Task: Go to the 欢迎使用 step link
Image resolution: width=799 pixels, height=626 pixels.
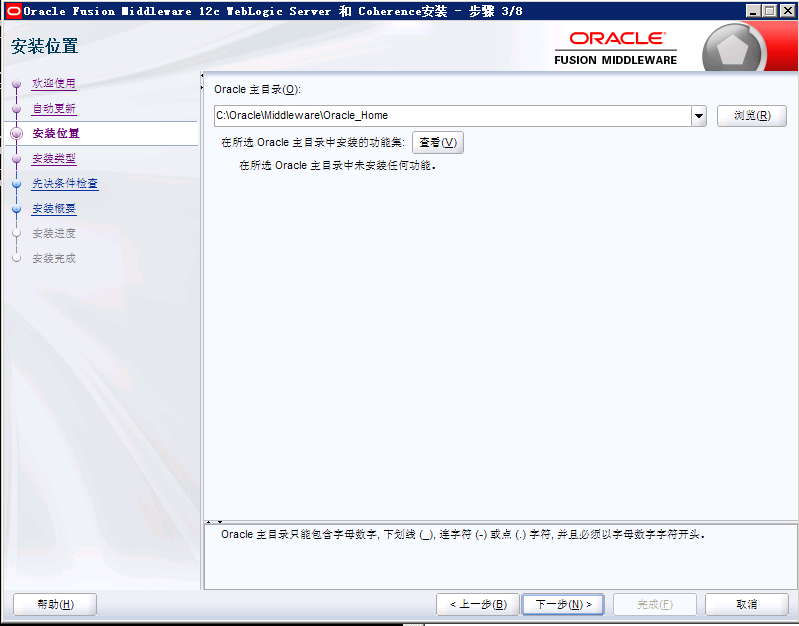Action: pos(54,83)
